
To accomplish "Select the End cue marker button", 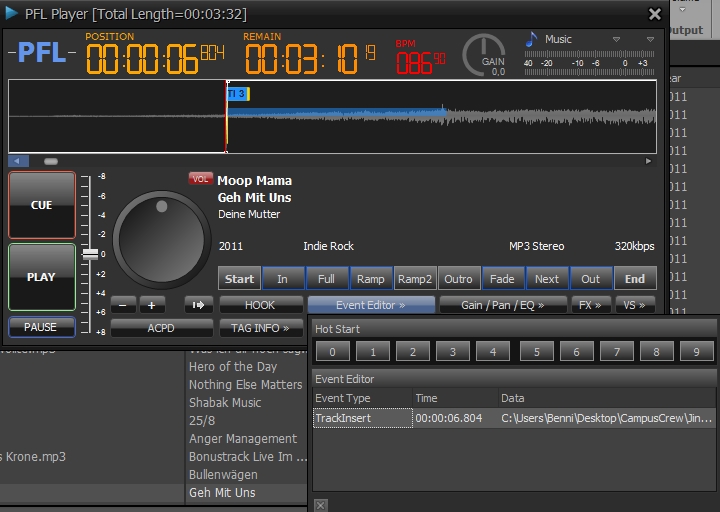I will [635, 279].
